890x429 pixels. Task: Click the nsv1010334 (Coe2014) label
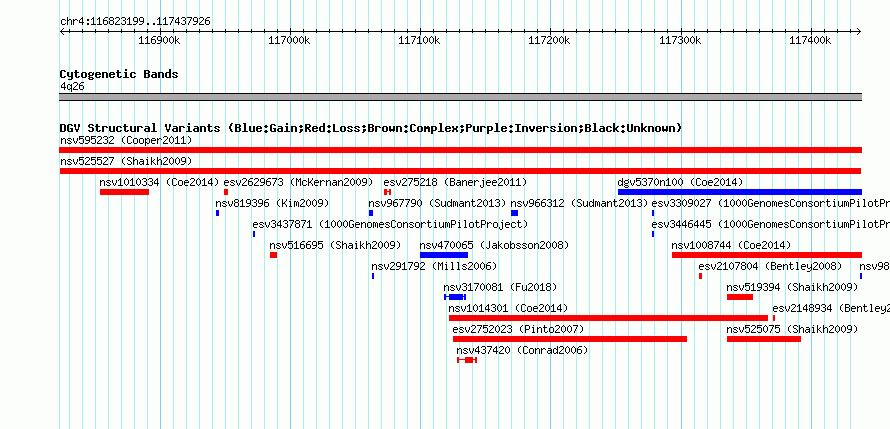[159, 182]
